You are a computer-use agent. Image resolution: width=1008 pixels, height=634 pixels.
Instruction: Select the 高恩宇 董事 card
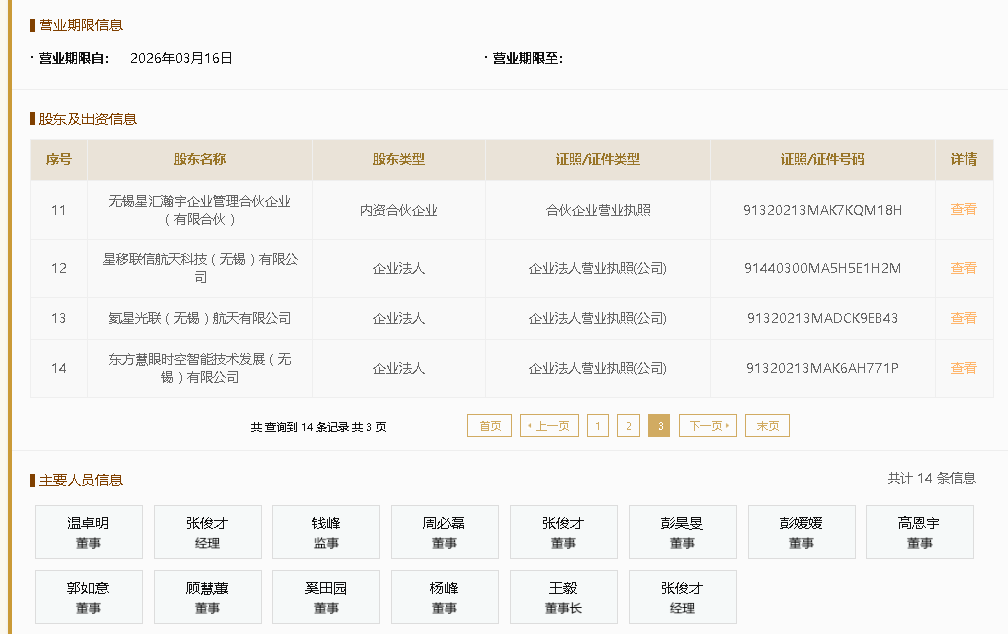pyautogui.click(x=919, y=532)
